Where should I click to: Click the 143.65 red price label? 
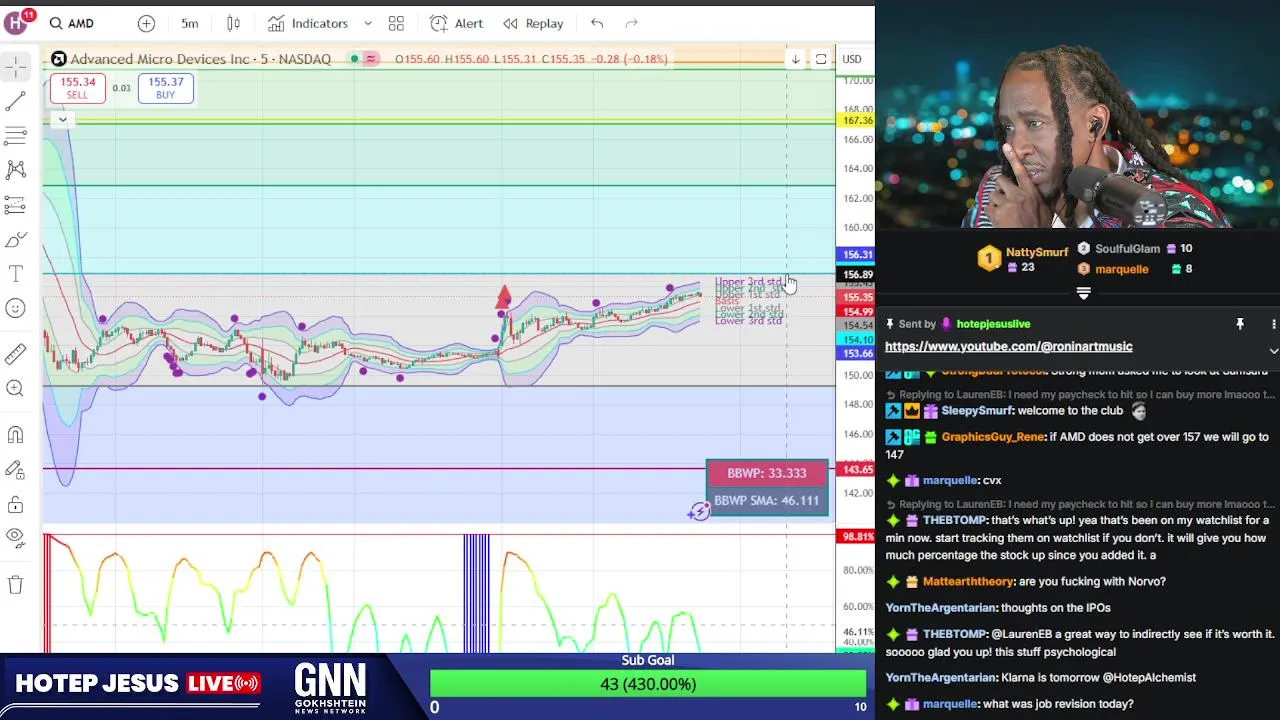point(856,469)
